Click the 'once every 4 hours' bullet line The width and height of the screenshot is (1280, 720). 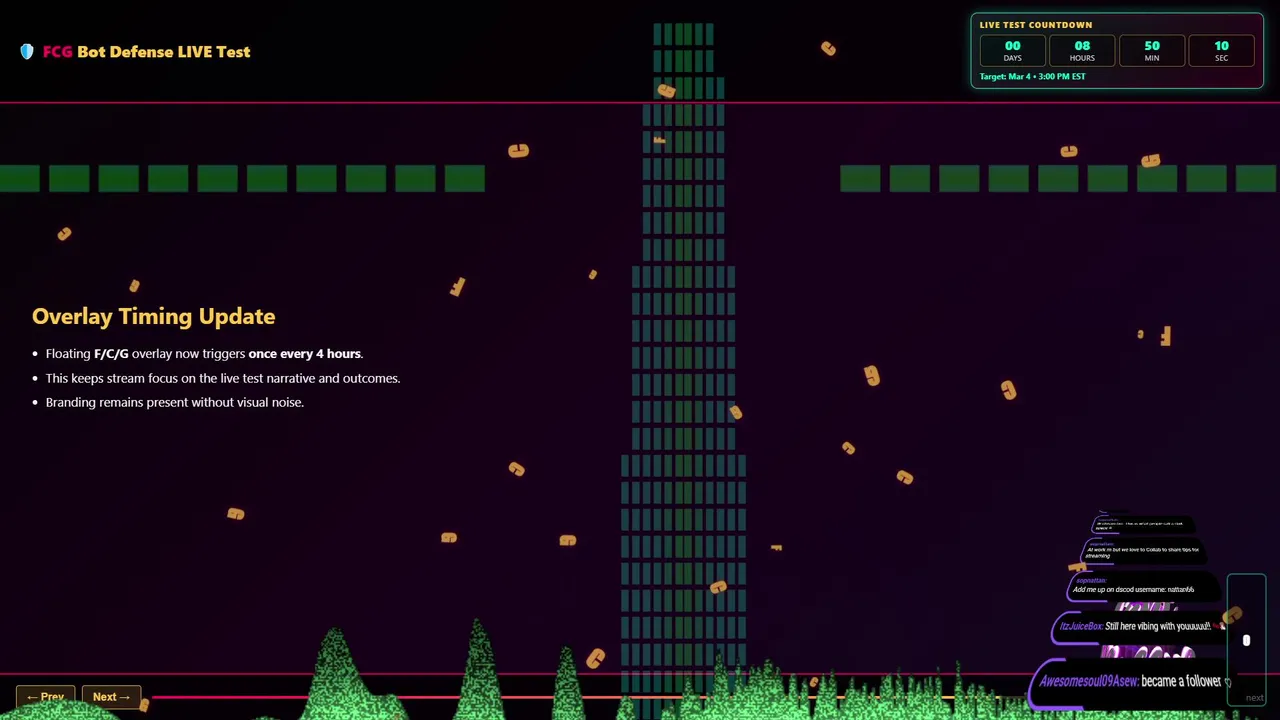coord(204,353)
